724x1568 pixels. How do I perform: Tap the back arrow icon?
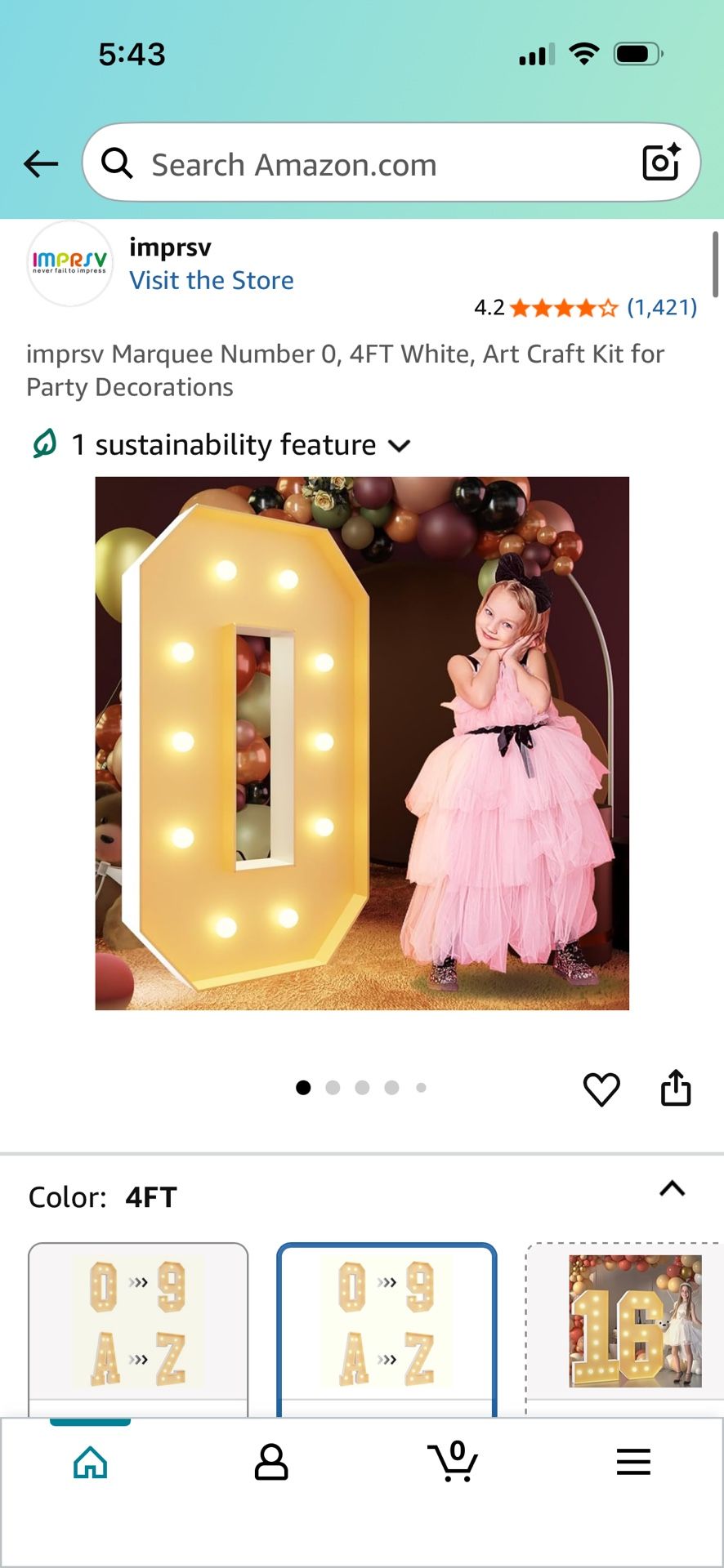41,164
